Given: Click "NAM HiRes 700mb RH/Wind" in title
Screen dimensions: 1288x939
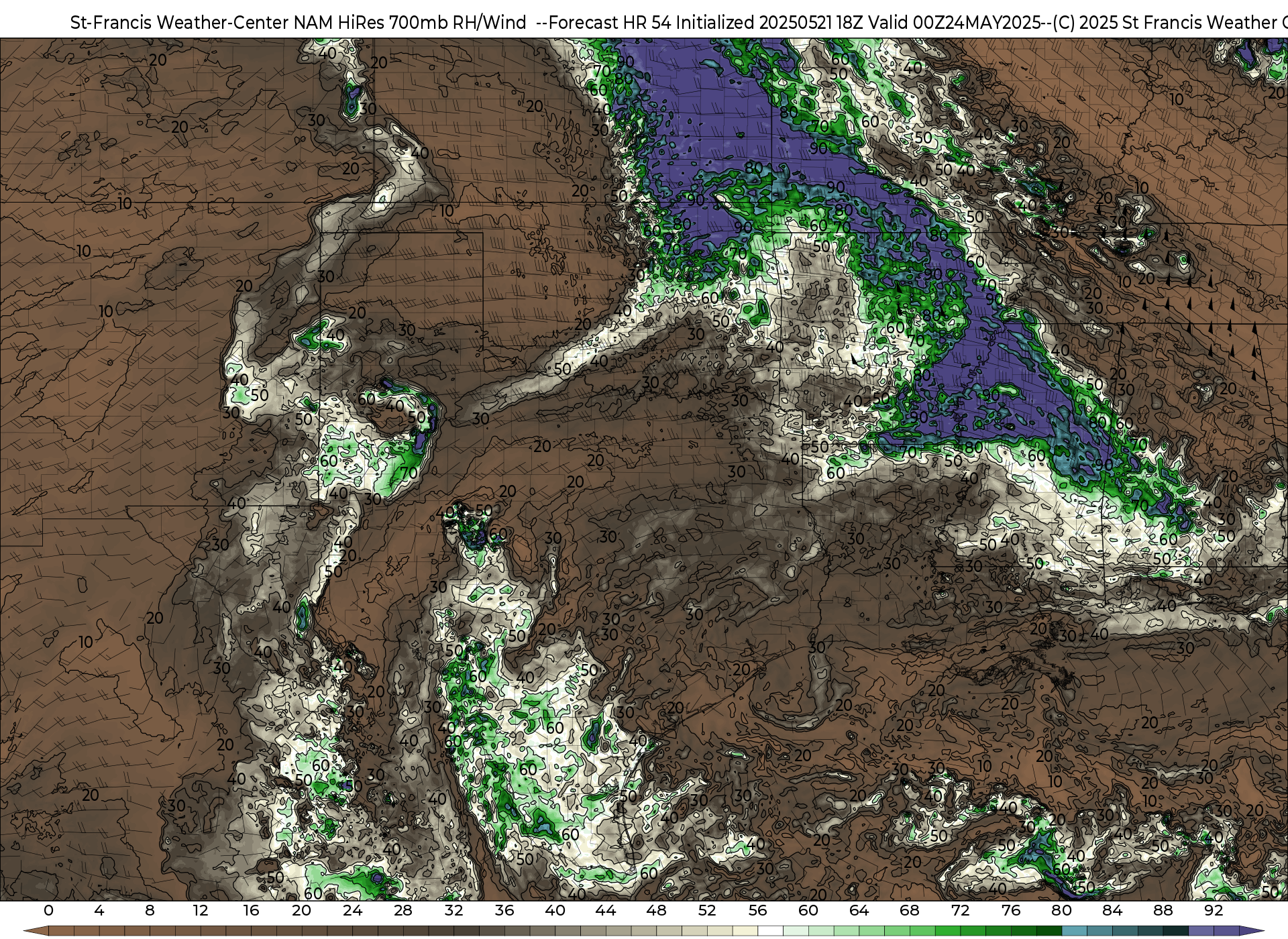Looking at the screenshot, I should 410,22.
